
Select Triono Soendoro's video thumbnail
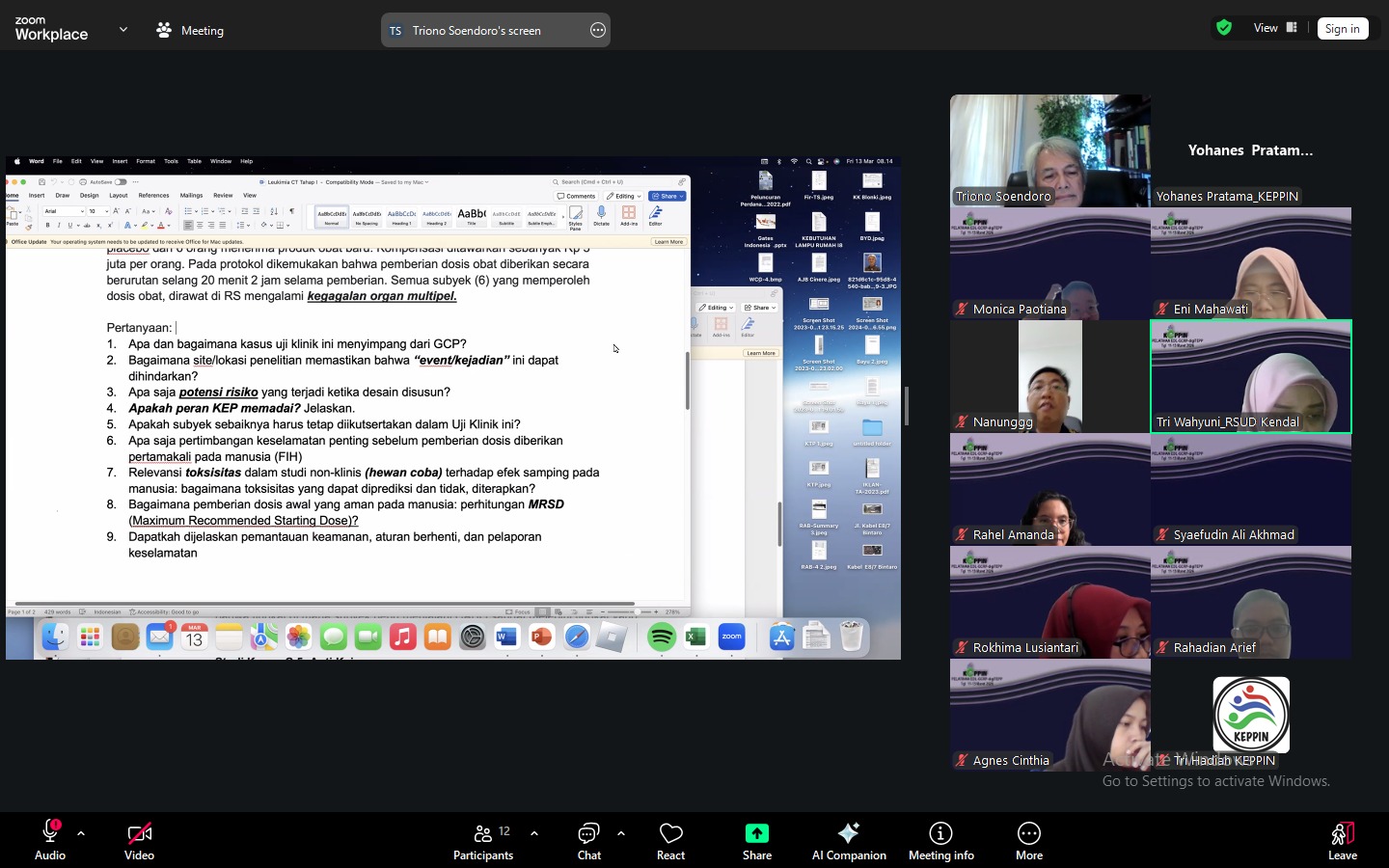(x=1049, y=150)
